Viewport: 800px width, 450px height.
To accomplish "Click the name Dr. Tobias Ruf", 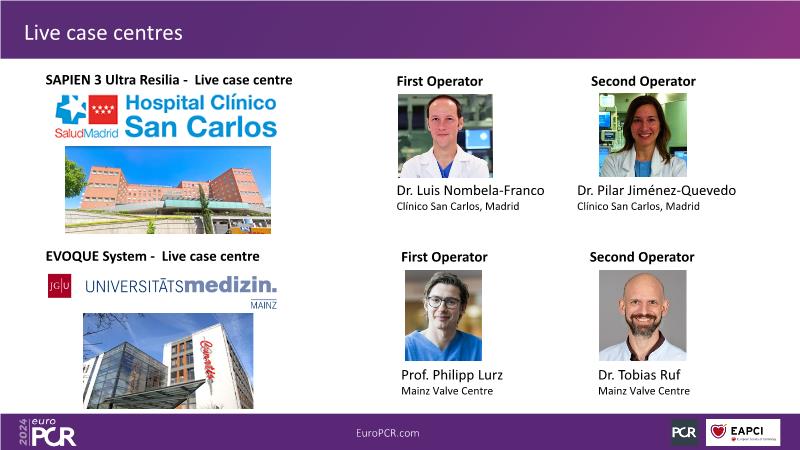I will 639,375.
